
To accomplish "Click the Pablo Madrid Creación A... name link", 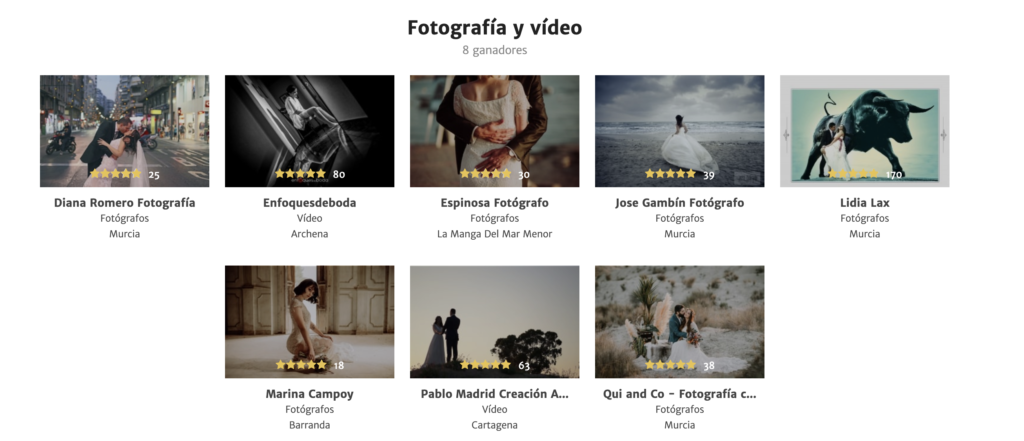I will tap(494, 394).
